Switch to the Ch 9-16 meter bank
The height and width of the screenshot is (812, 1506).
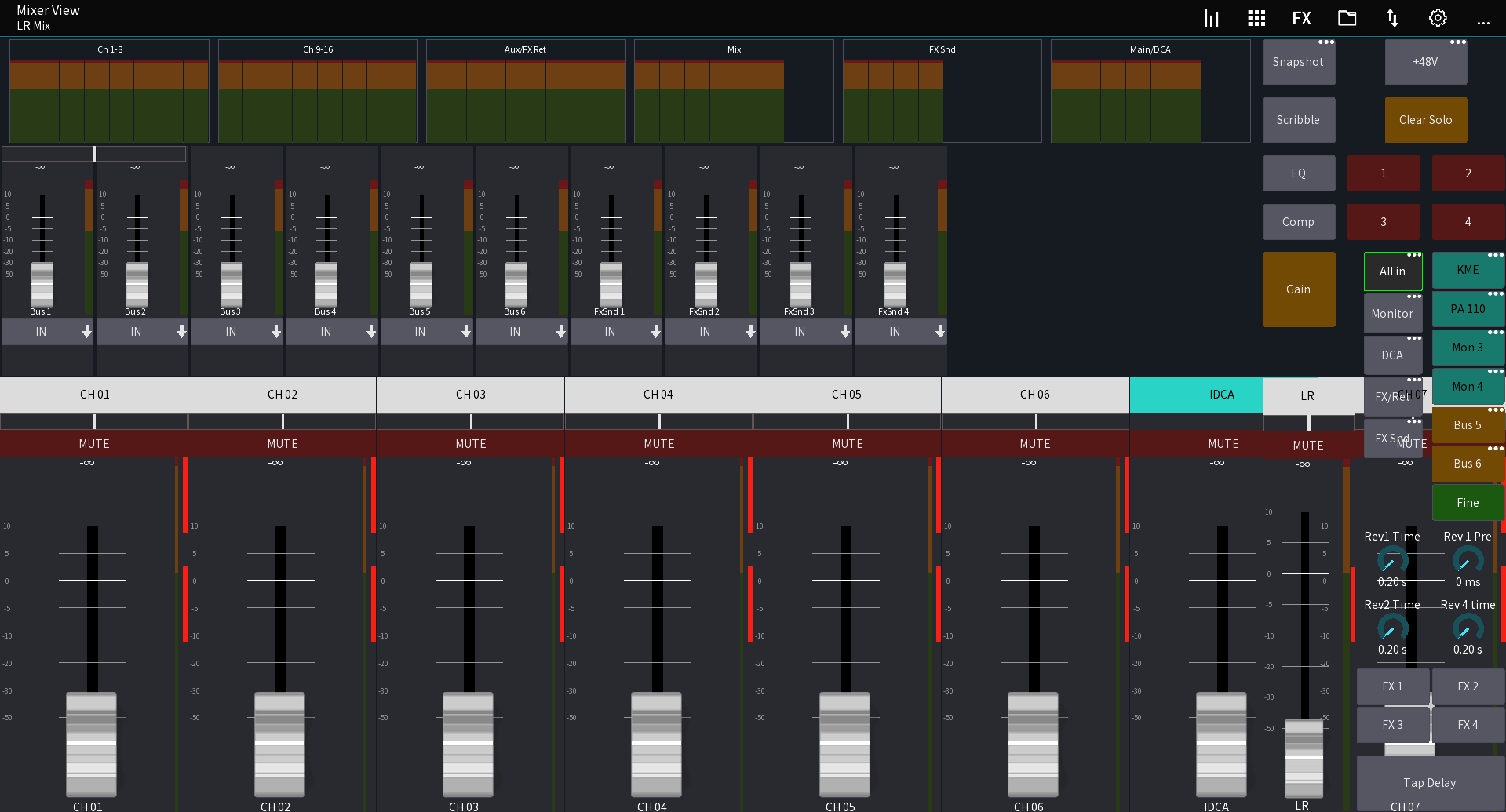[x=317, y=49]
